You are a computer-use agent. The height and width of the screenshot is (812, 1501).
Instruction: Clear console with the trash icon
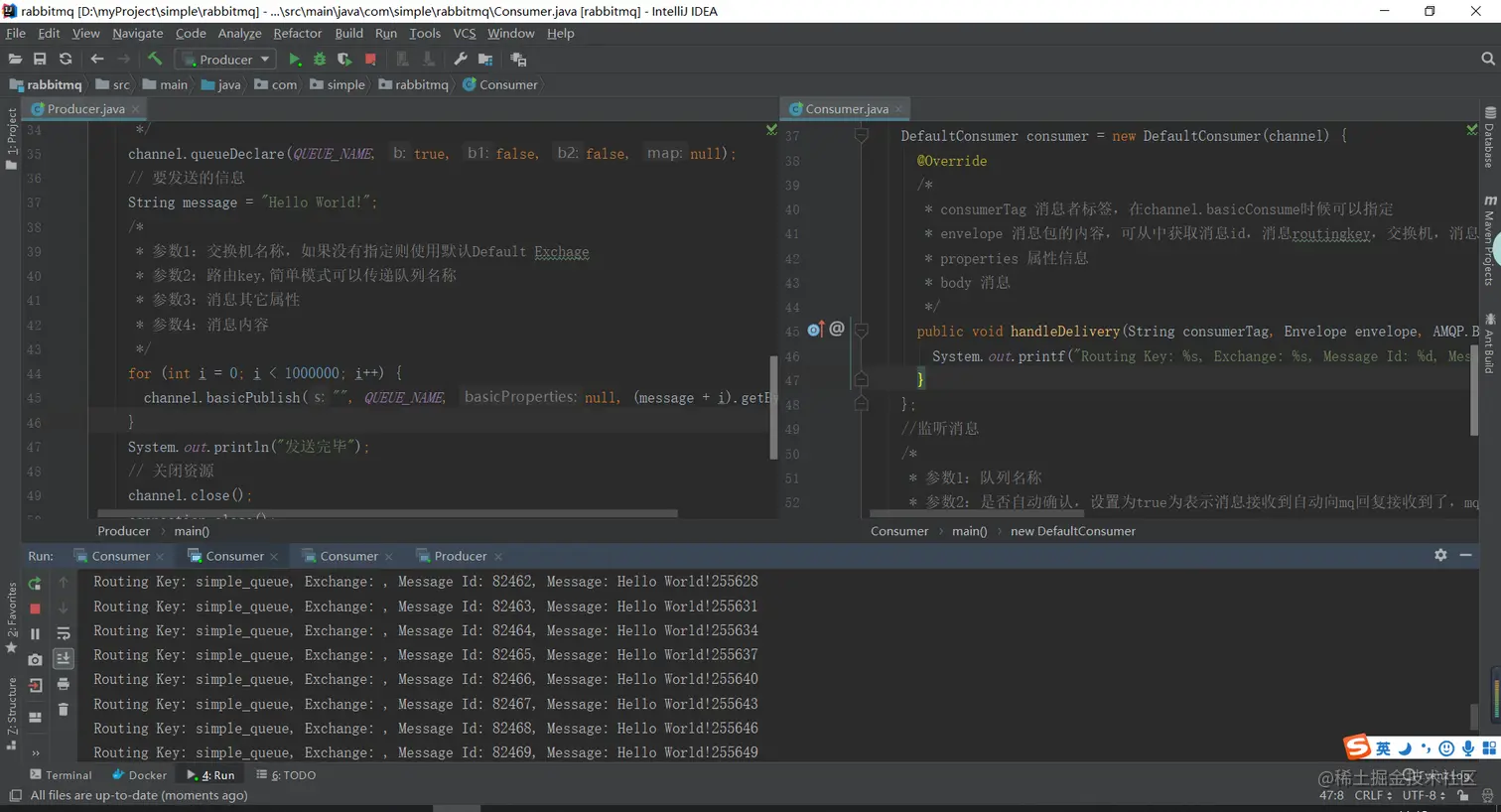point(64,709)
